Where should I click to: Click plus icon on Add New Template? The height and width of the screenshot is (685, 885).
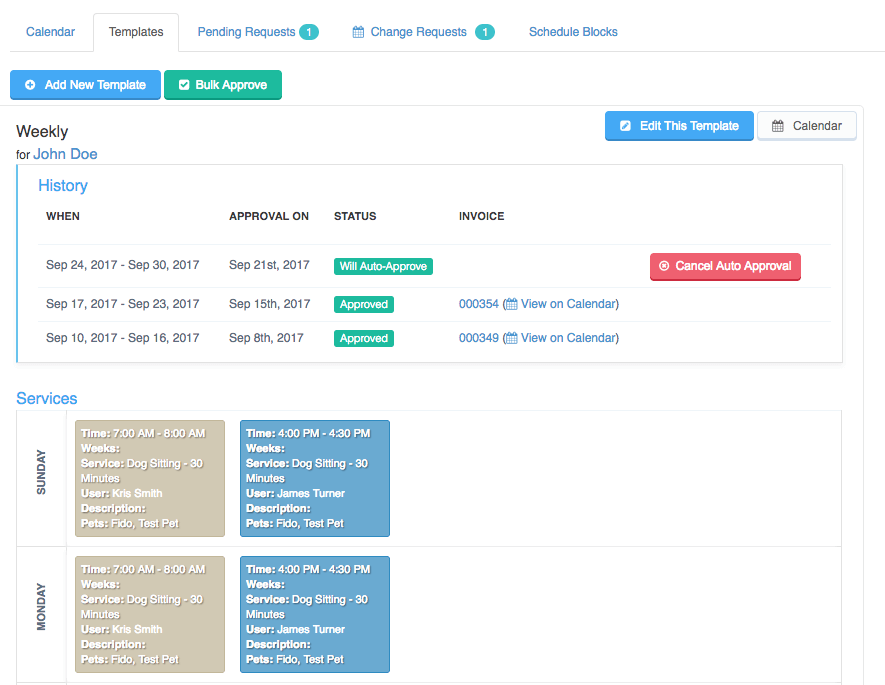(30, 85)
